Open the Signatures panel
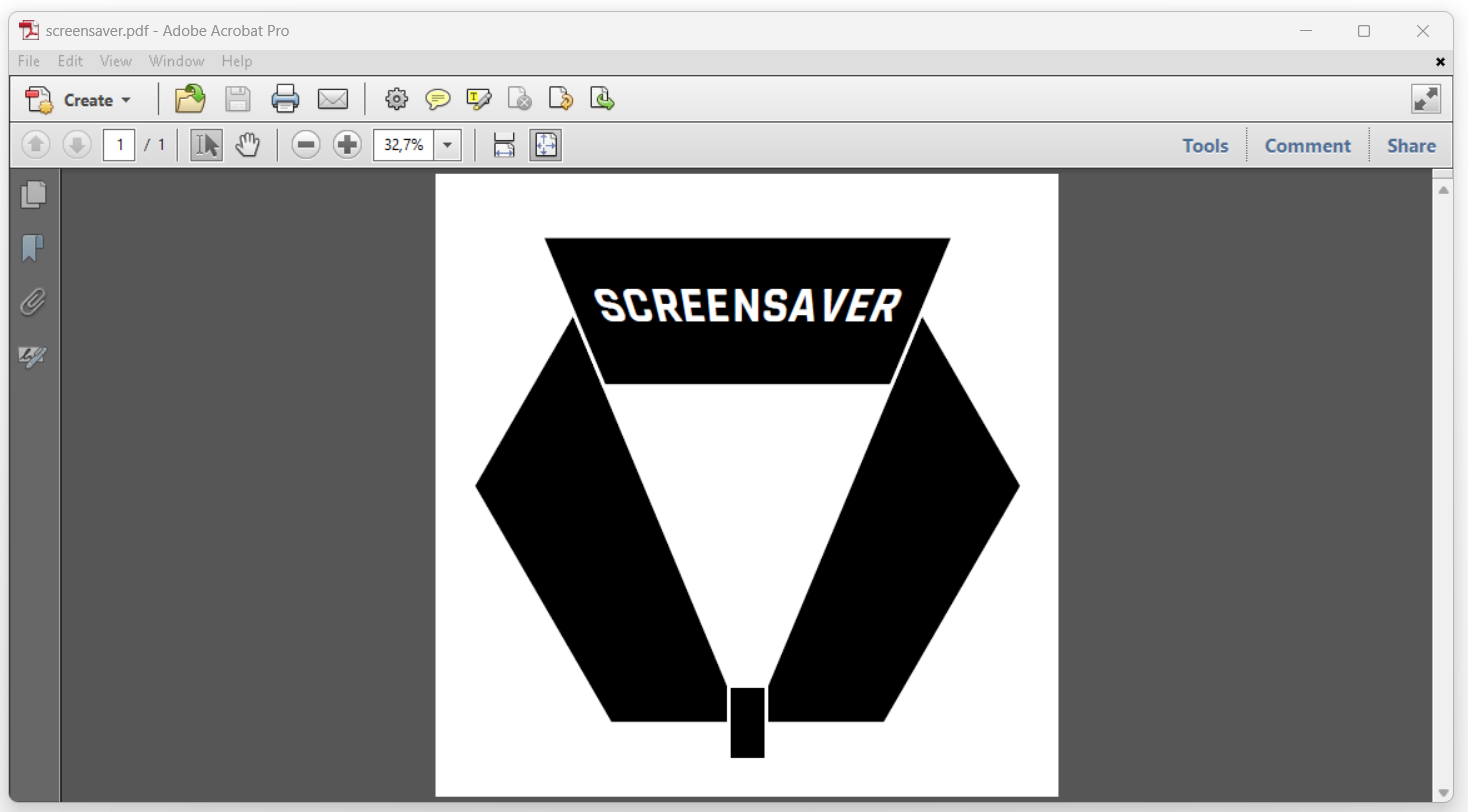 (33, 358)
